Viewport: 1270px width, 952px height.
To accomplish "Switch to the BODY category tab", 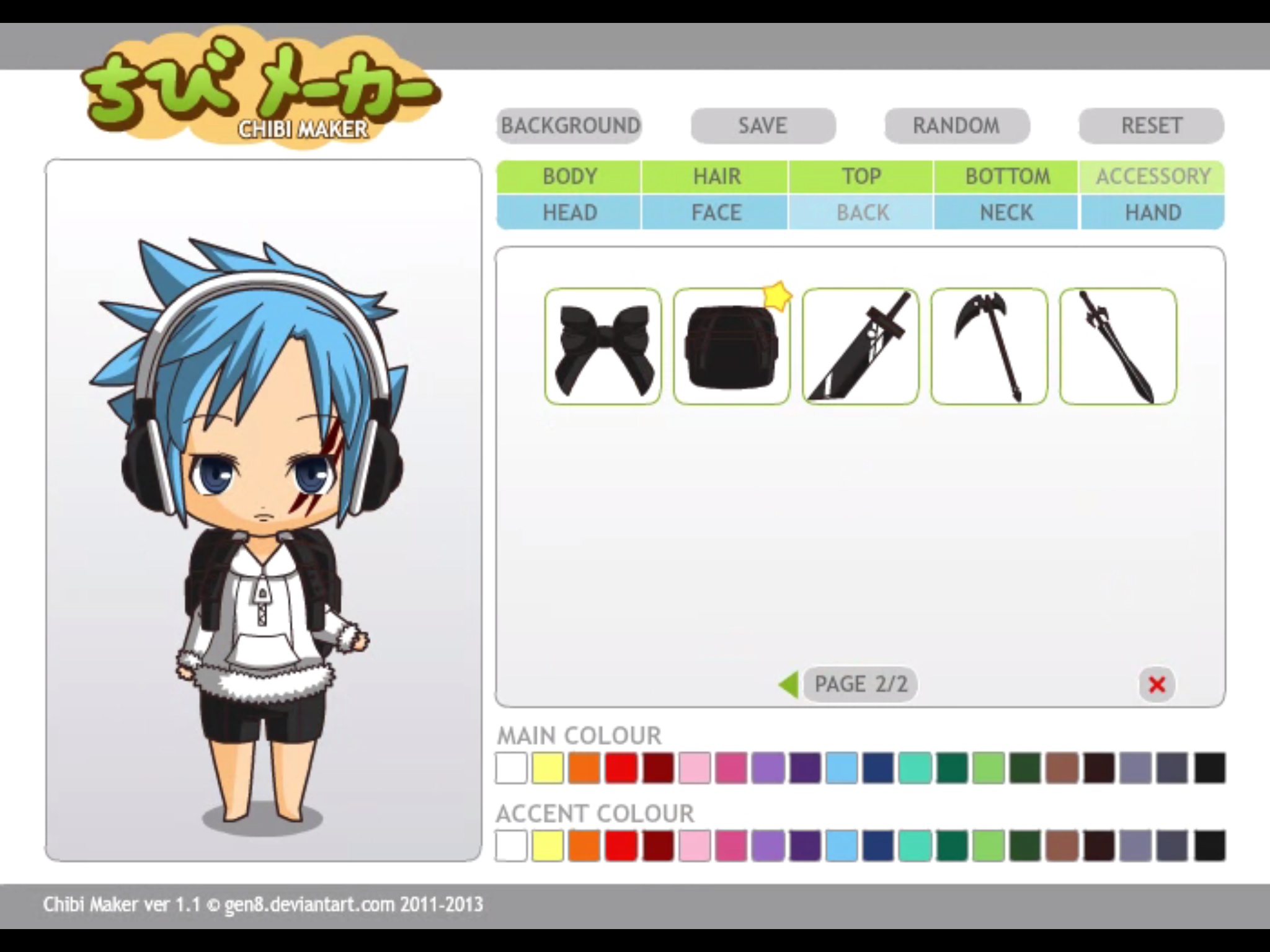I will coord(569,177).
